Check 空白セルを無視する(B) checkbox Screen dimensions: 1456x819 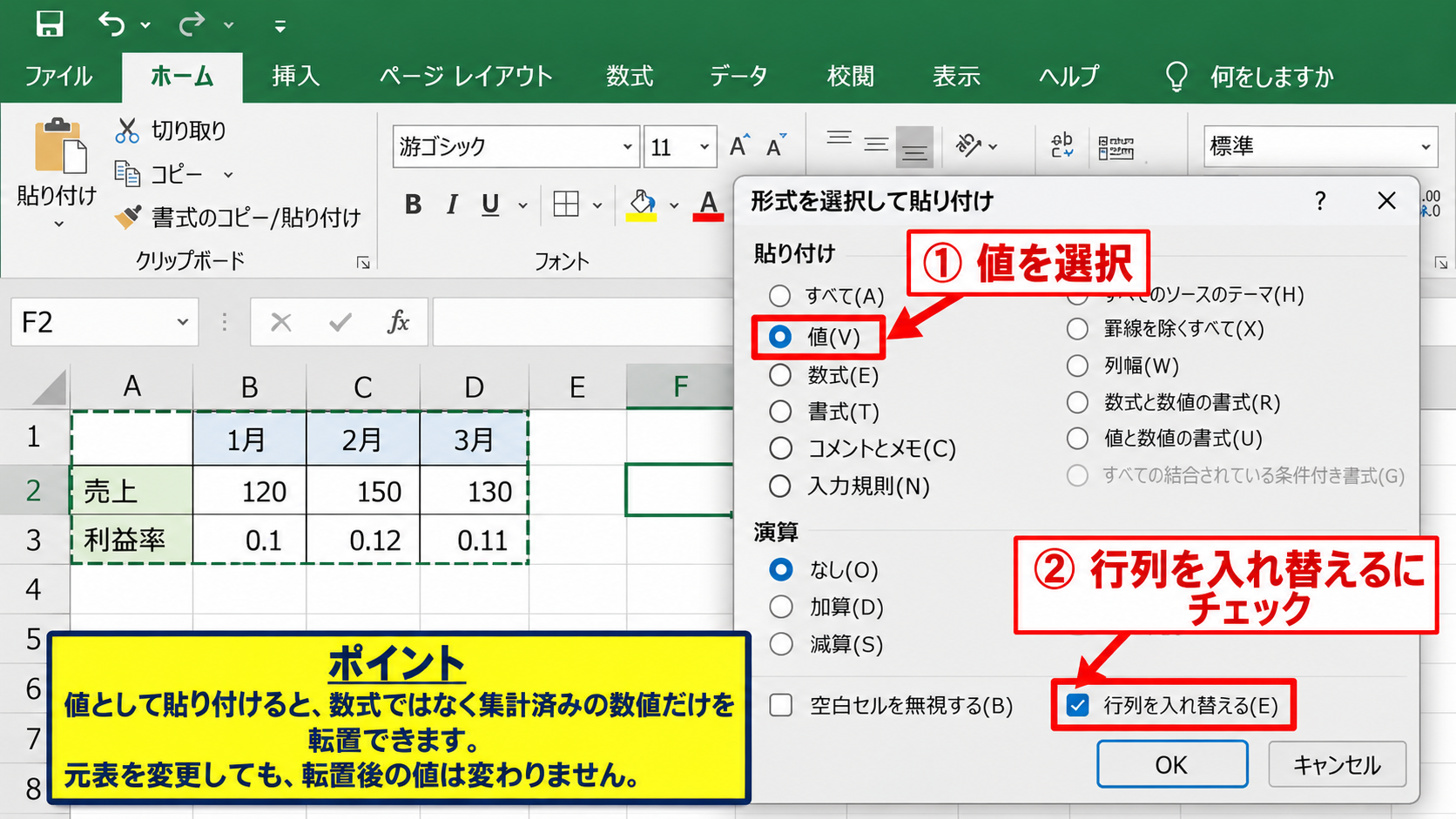[781, 705]
